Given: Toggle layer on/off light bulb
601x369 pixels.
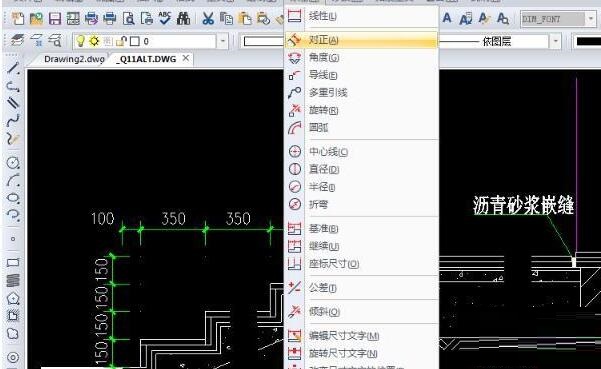Looking at the screenshot, I should point(80,41).
